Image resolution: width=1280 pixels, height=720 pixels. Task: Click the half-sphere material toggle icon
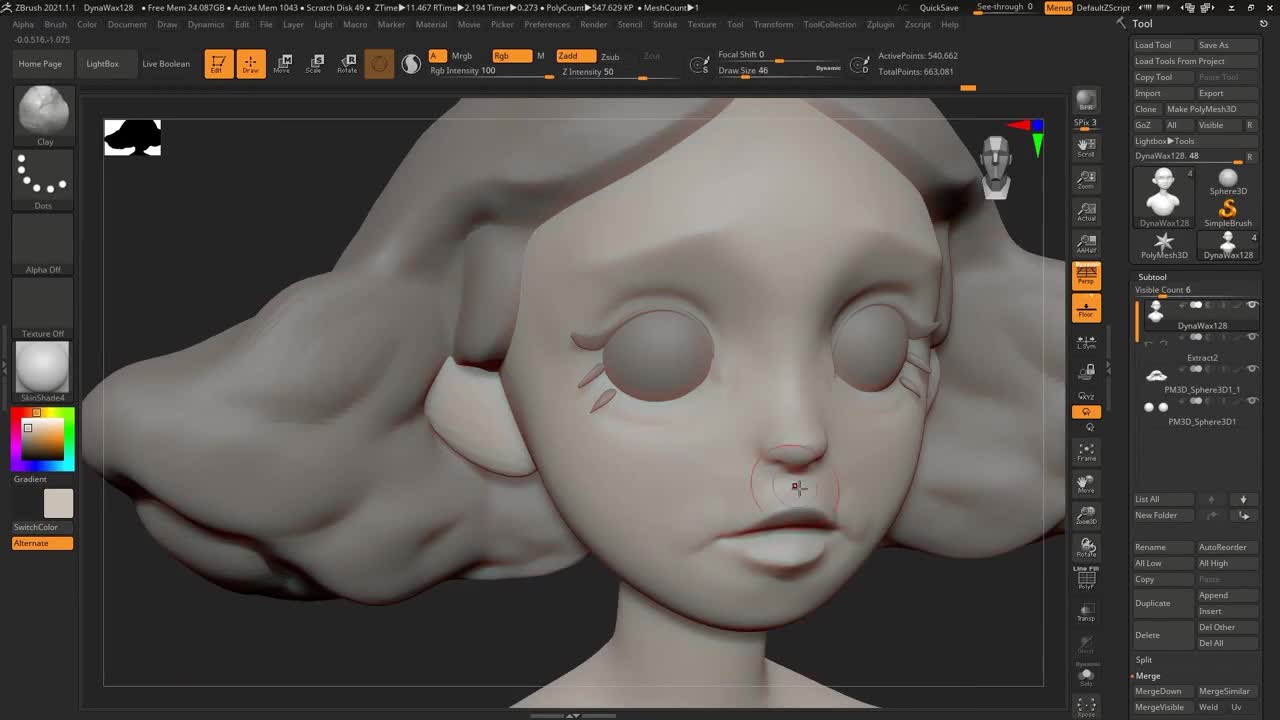pos(411,64)
